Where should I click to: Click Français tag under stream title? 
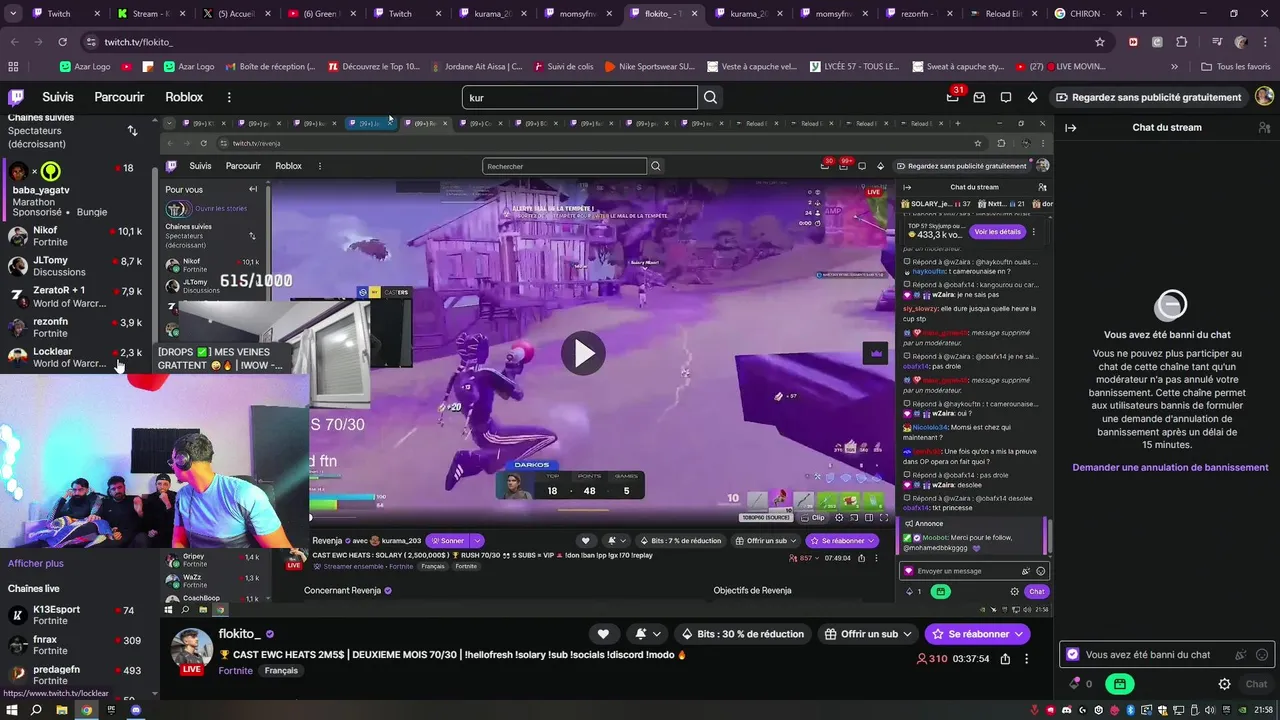coord(281,671)
